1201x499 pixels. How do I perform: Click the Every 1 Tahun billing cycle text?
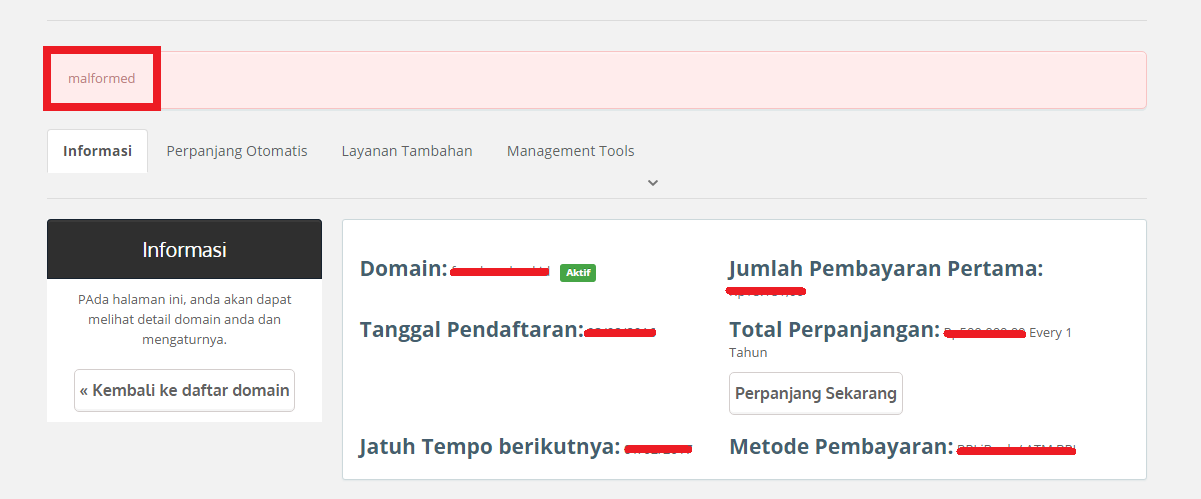point(1049,333)
